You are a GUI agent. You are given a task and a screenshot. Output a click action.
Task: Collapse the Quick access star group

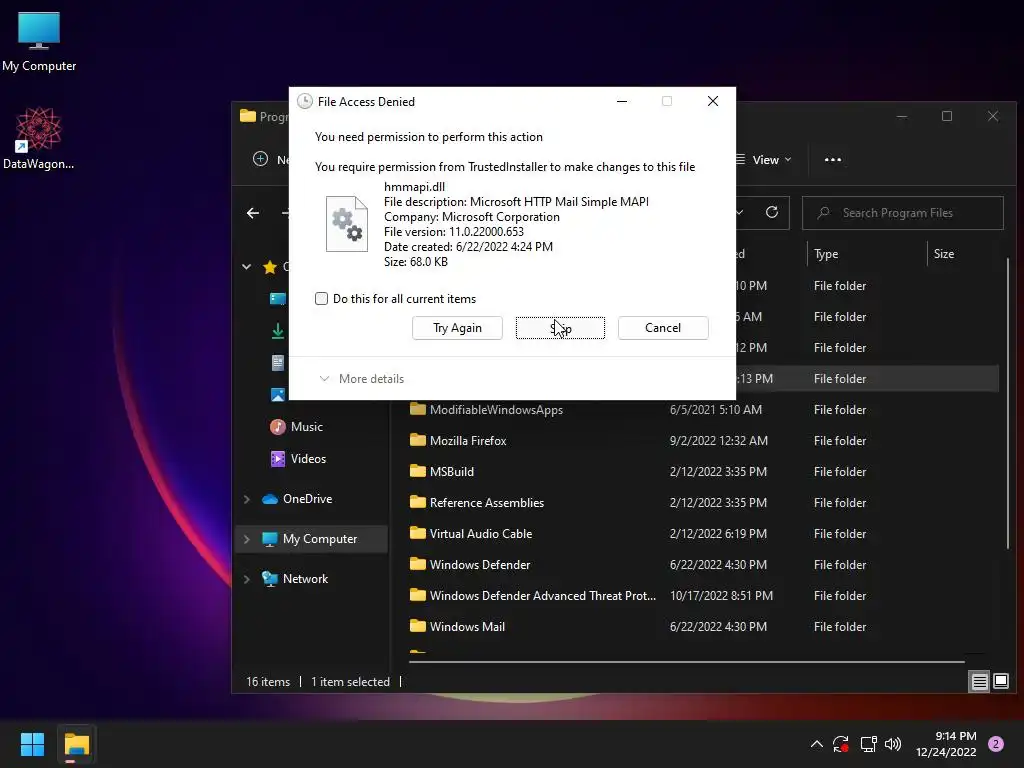coord(247,266)
